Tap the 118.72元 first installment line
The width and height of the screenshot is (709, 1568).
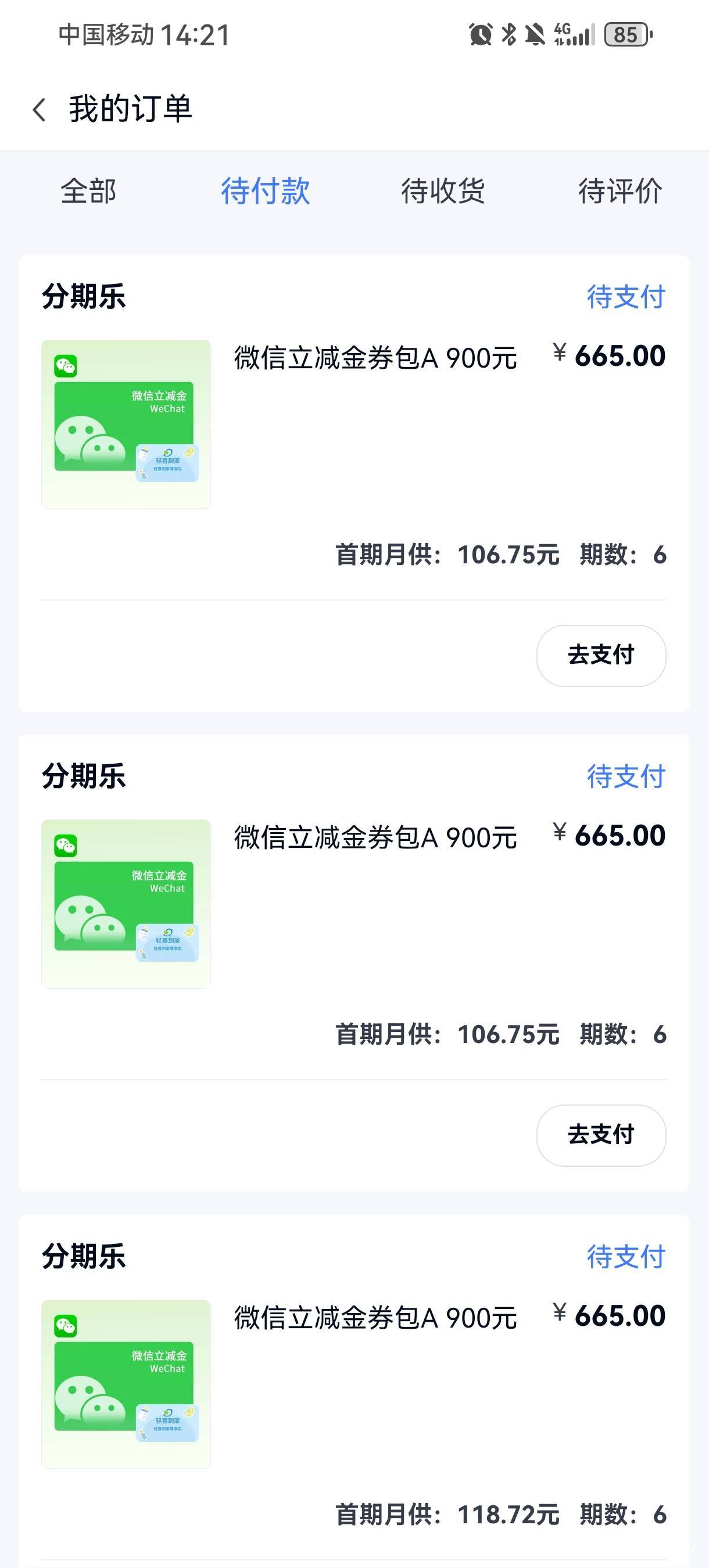pos(447,1515)
